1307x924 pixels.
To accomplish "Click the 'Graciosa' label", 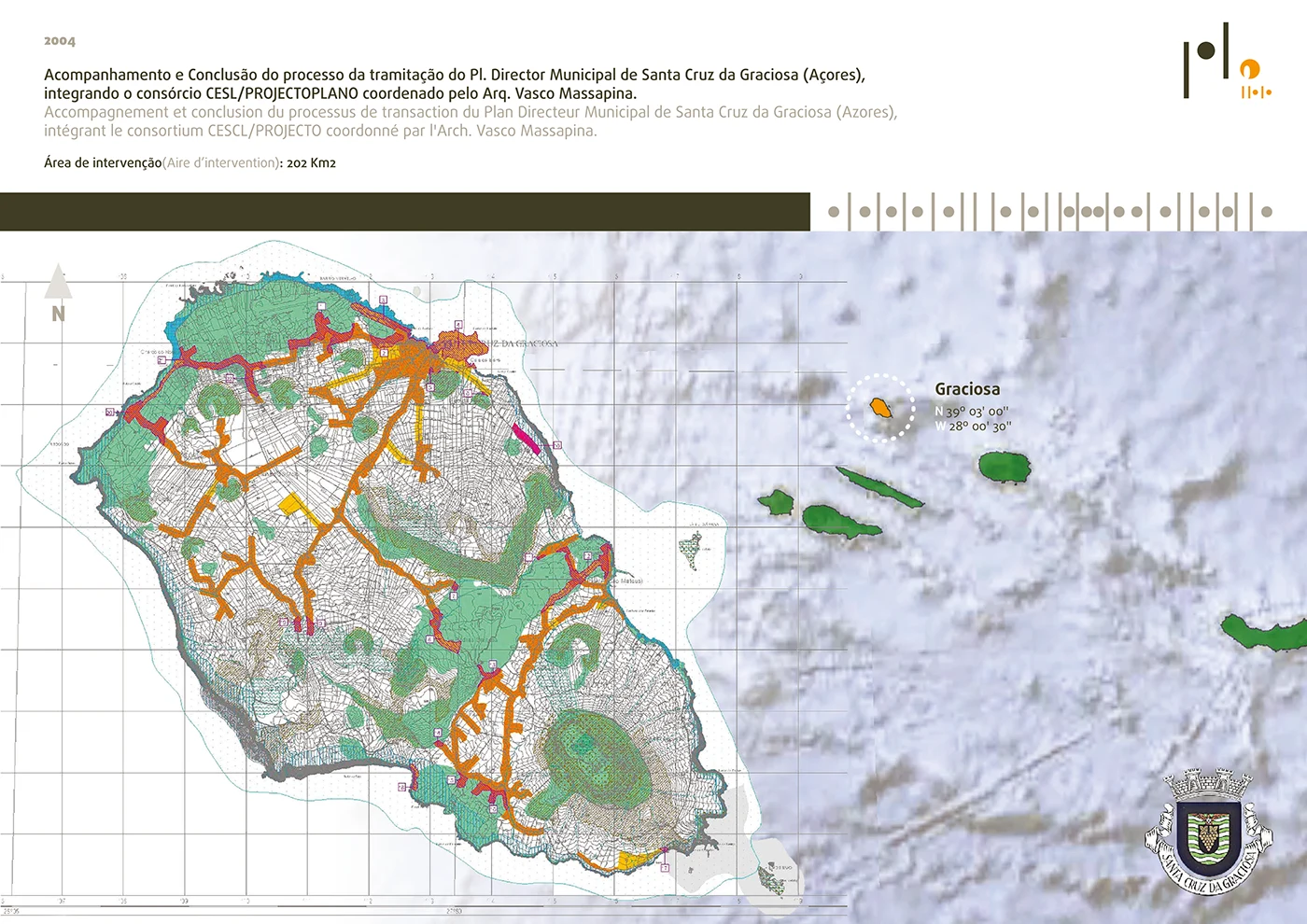I will (967, 389).
